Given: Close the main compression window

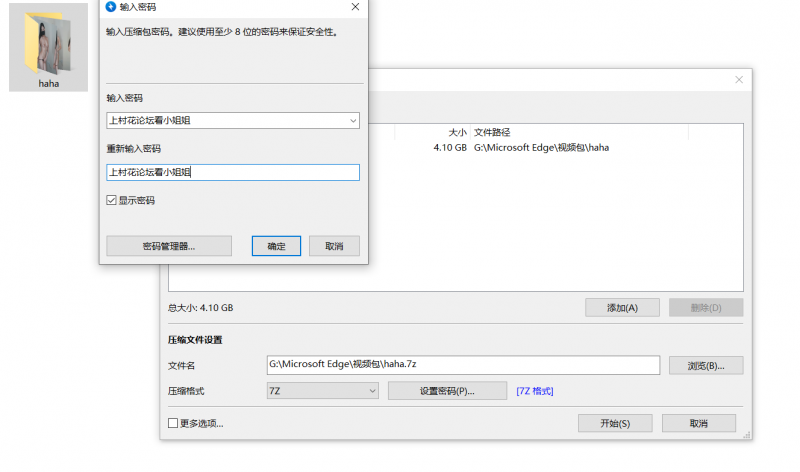Looking at the screenshot, I should (739, 80).
